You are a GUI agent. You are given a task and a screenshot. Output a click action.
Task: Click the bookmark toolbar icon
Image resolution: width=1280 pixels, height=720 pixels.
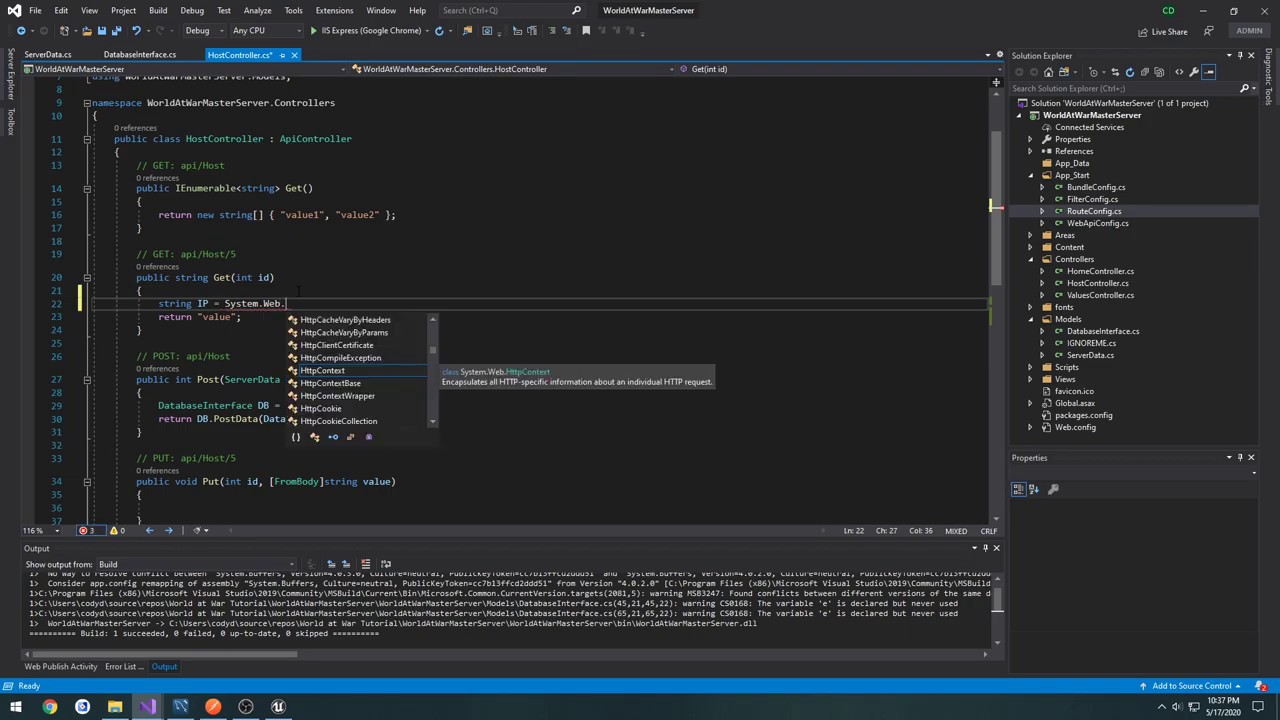coord(586,31)
